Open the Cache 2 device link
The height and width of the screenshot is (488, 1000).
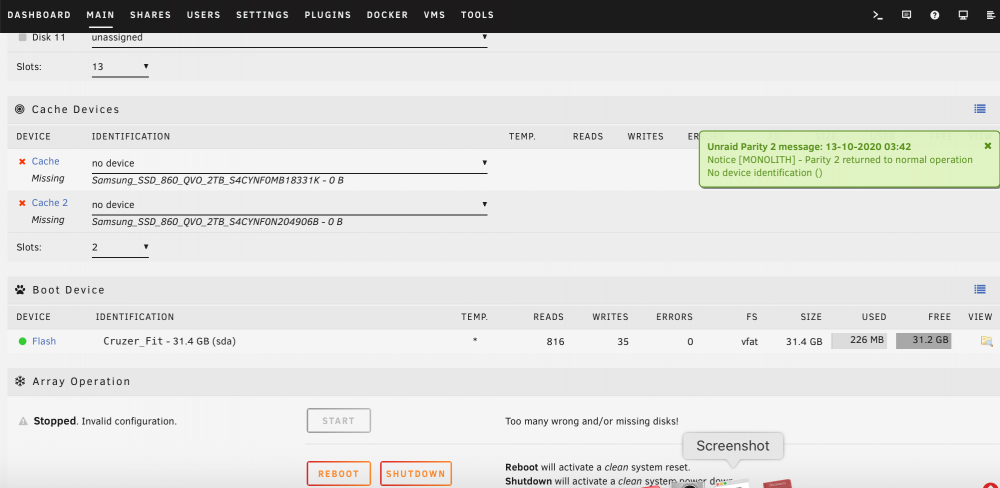pos(50,203)
